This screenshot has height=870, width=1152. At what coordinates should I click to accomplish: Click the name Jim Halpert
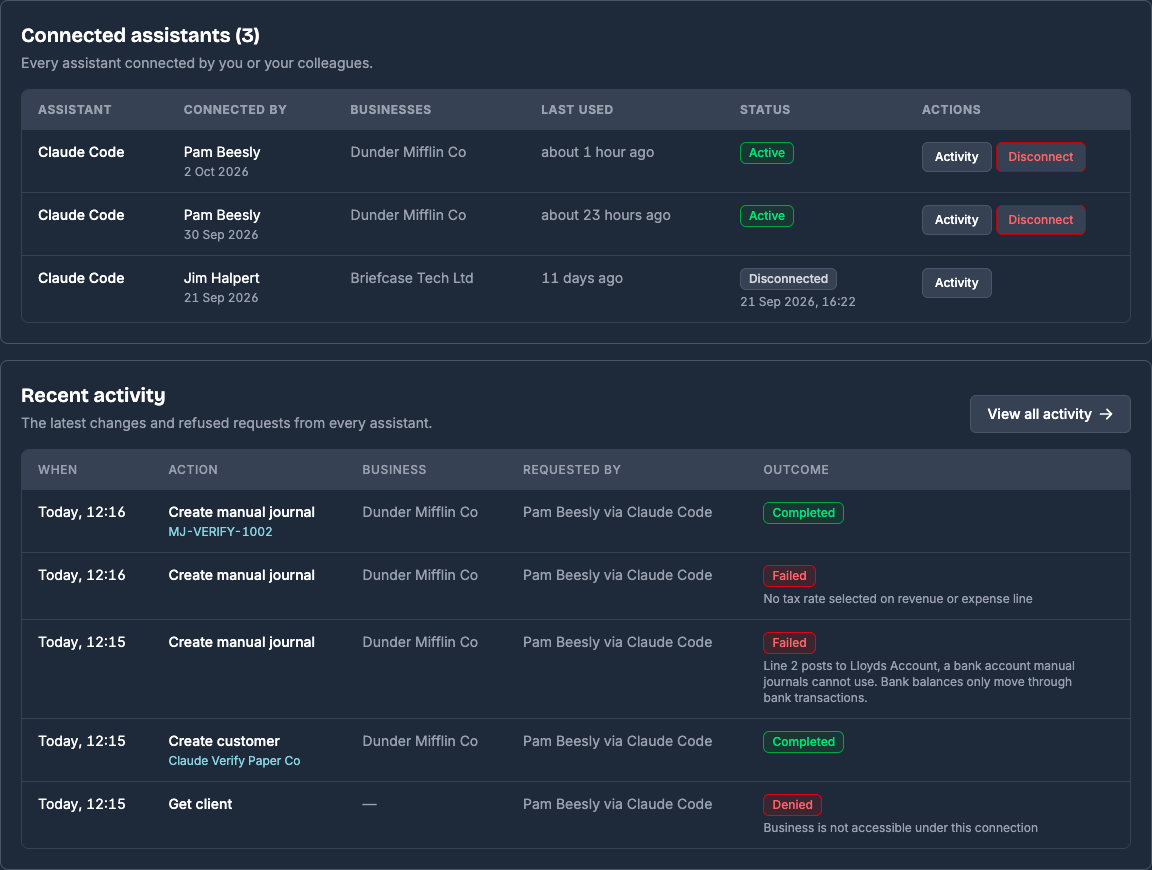221,278
